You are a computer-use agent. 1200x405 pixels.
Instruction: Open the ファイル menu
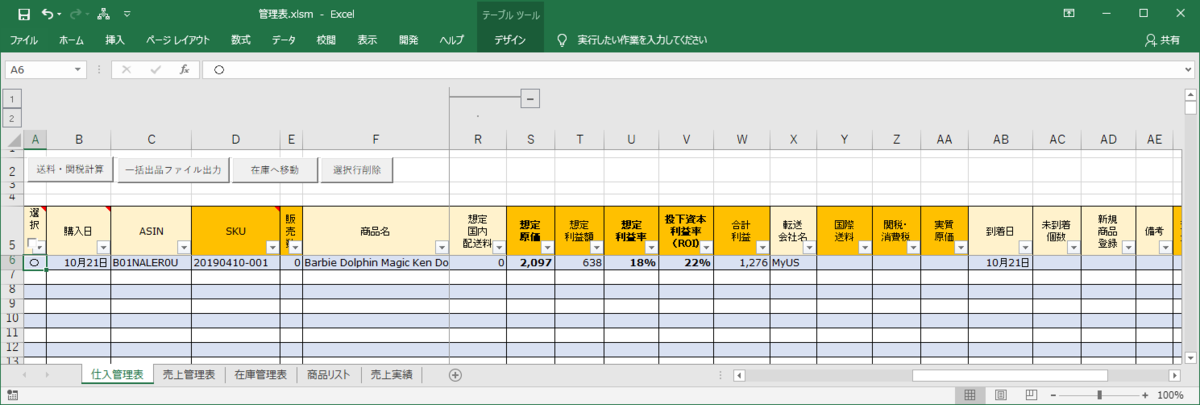(x=24, y=40)
